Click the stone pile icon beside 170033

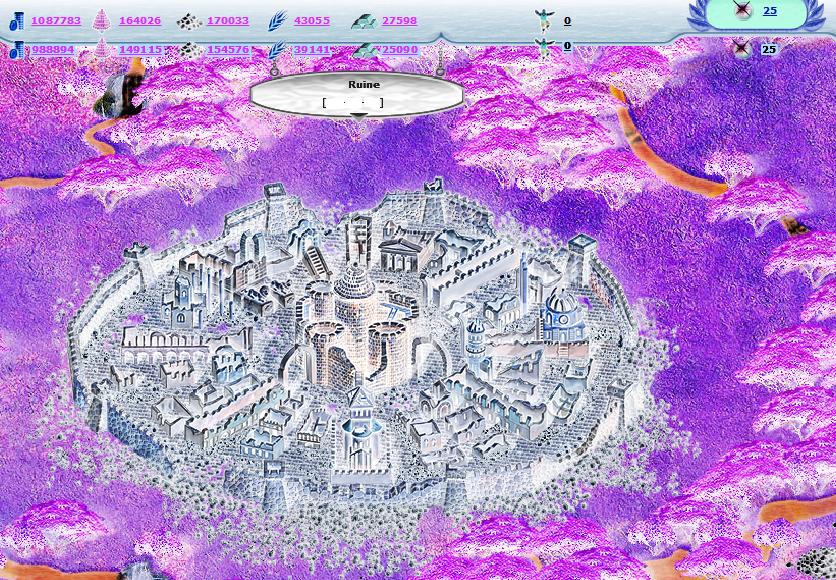click(189, 21)
